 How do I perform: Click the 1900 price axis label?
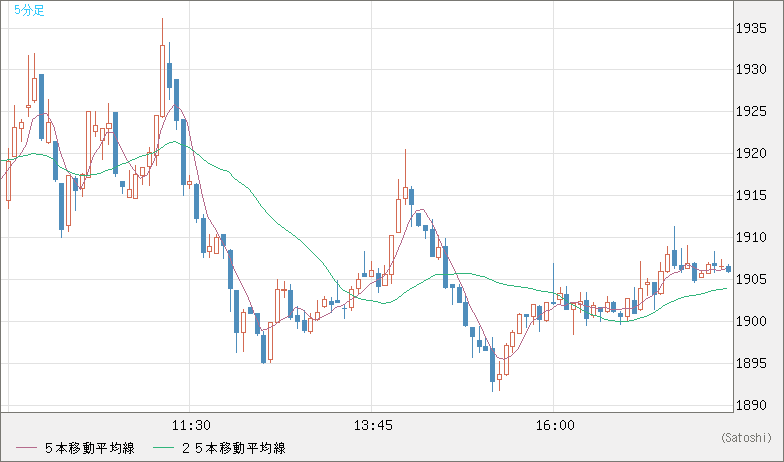(x=751, y=321)
